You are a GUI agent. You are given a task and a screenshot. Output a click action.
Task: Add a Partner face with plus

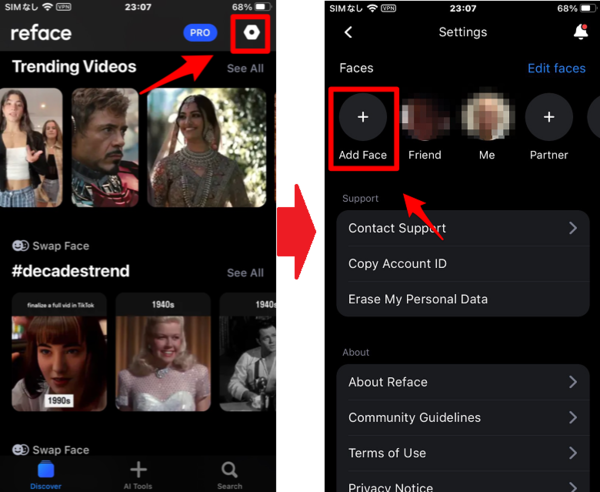point(549,117)
